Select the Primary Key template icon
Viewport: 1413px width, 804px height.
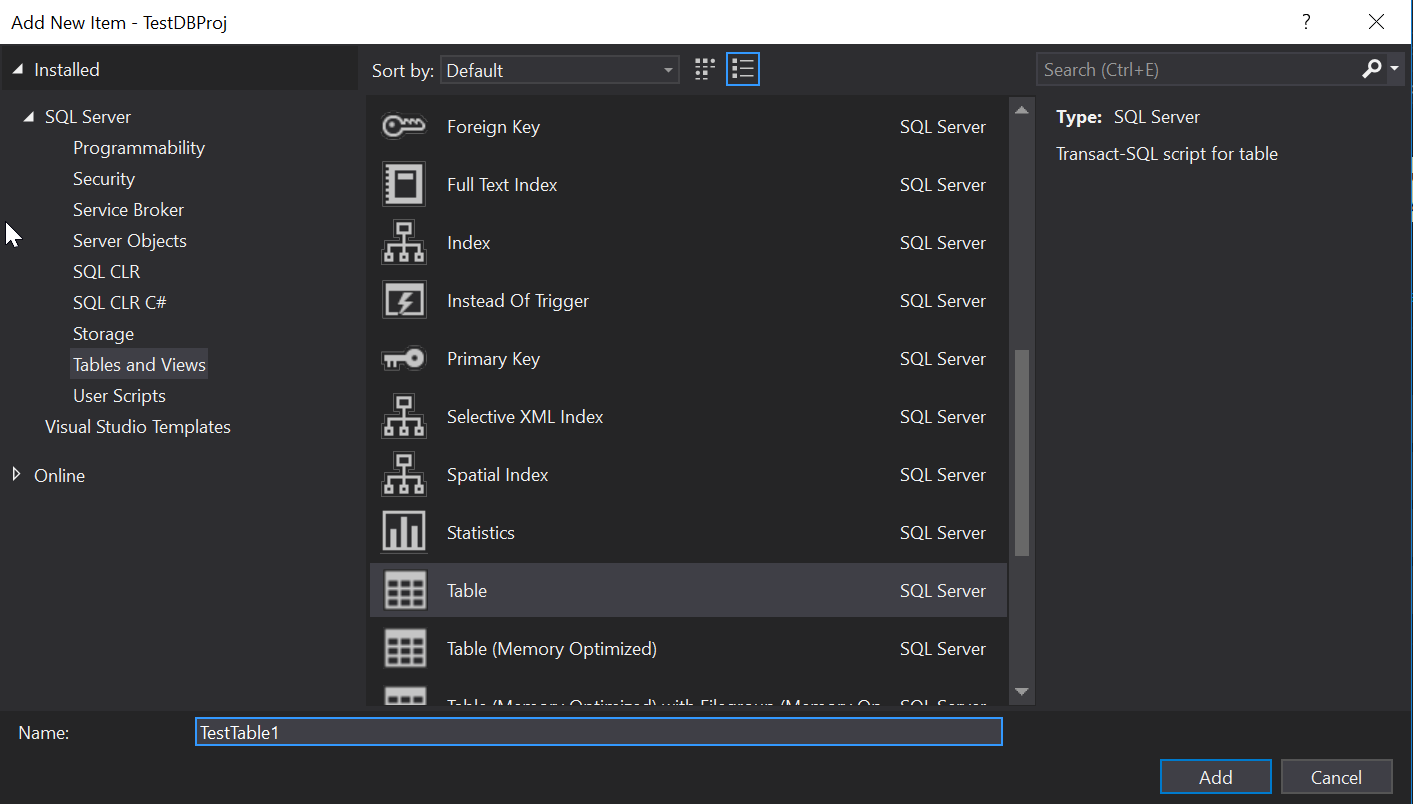[x=404, y=359]
